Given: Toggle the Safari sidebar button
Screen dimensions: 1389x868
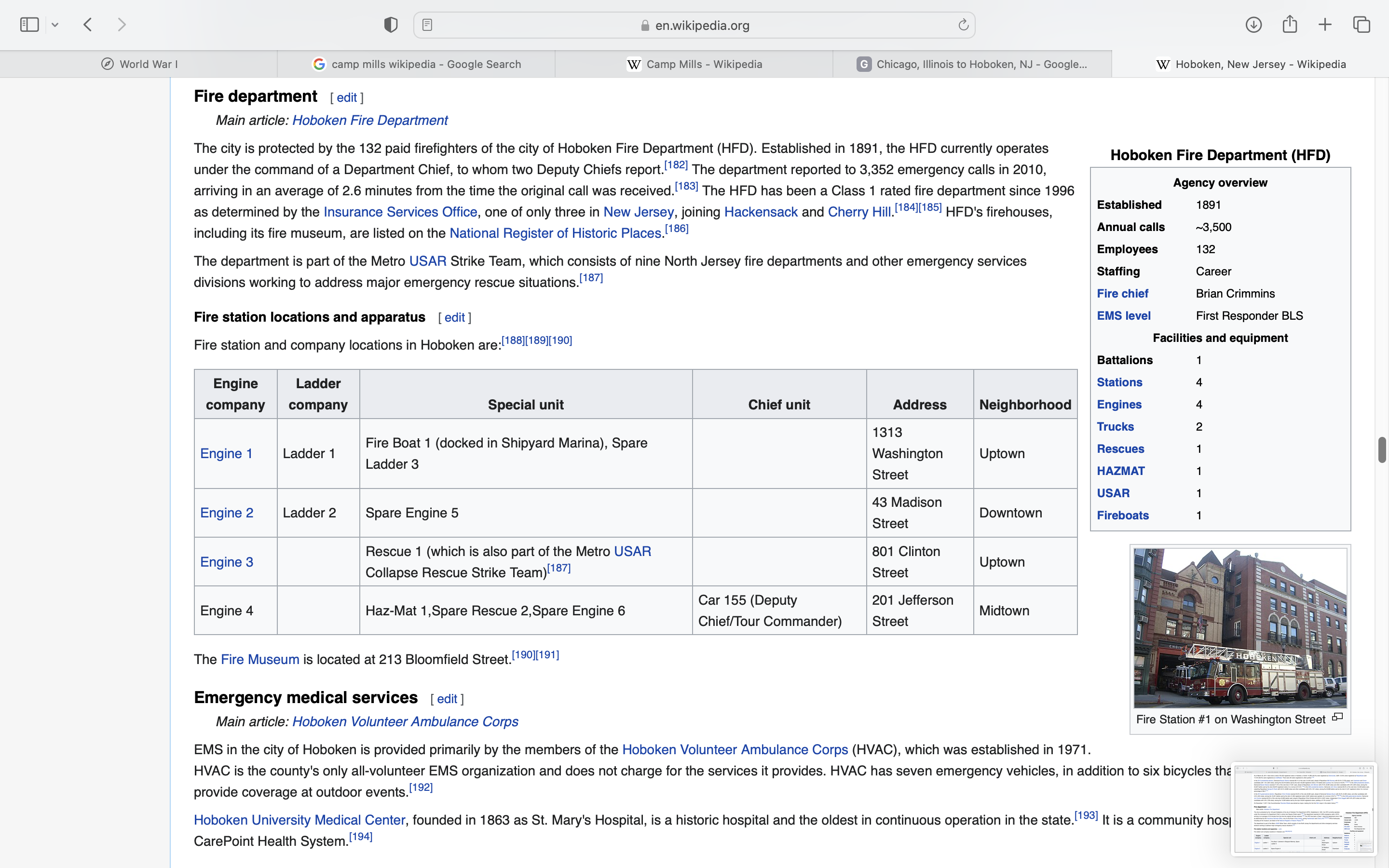Looking at the screenshot, I should pyautogui.click(x=29, y=25).
